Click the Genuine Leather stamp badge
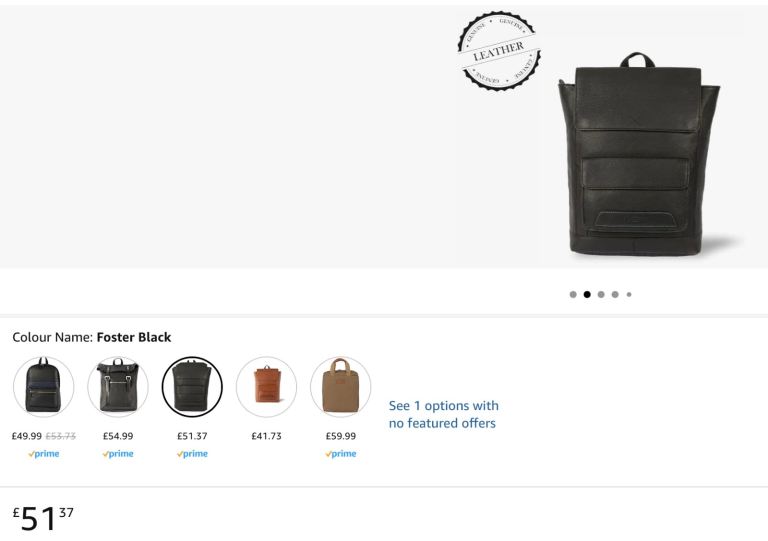Image resolution: width=768 pixels, height=541 pixels. 499,51
